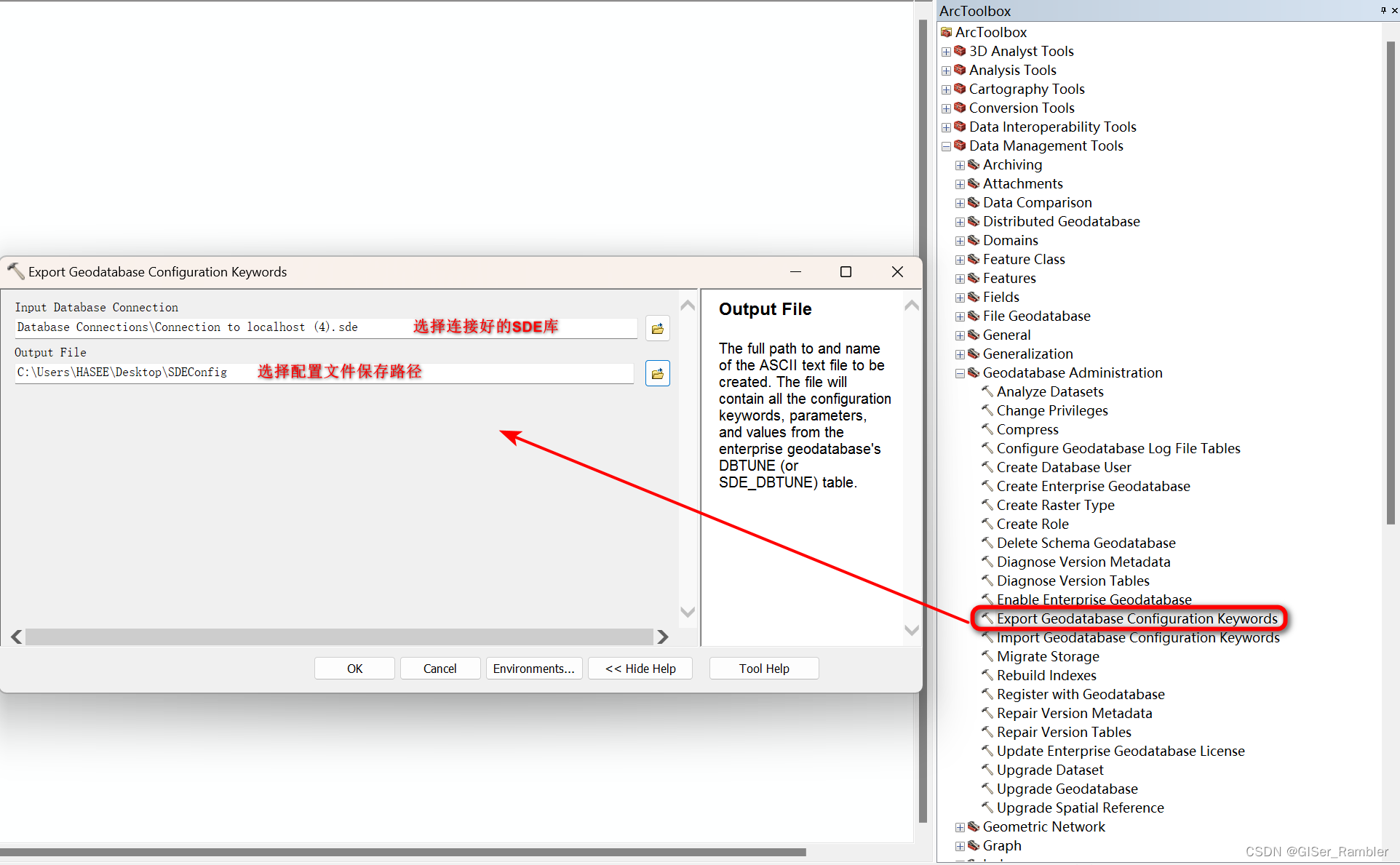Click the Upgrade Geodatabase tool icon
1400x865 pixels.
pos(987,789)
